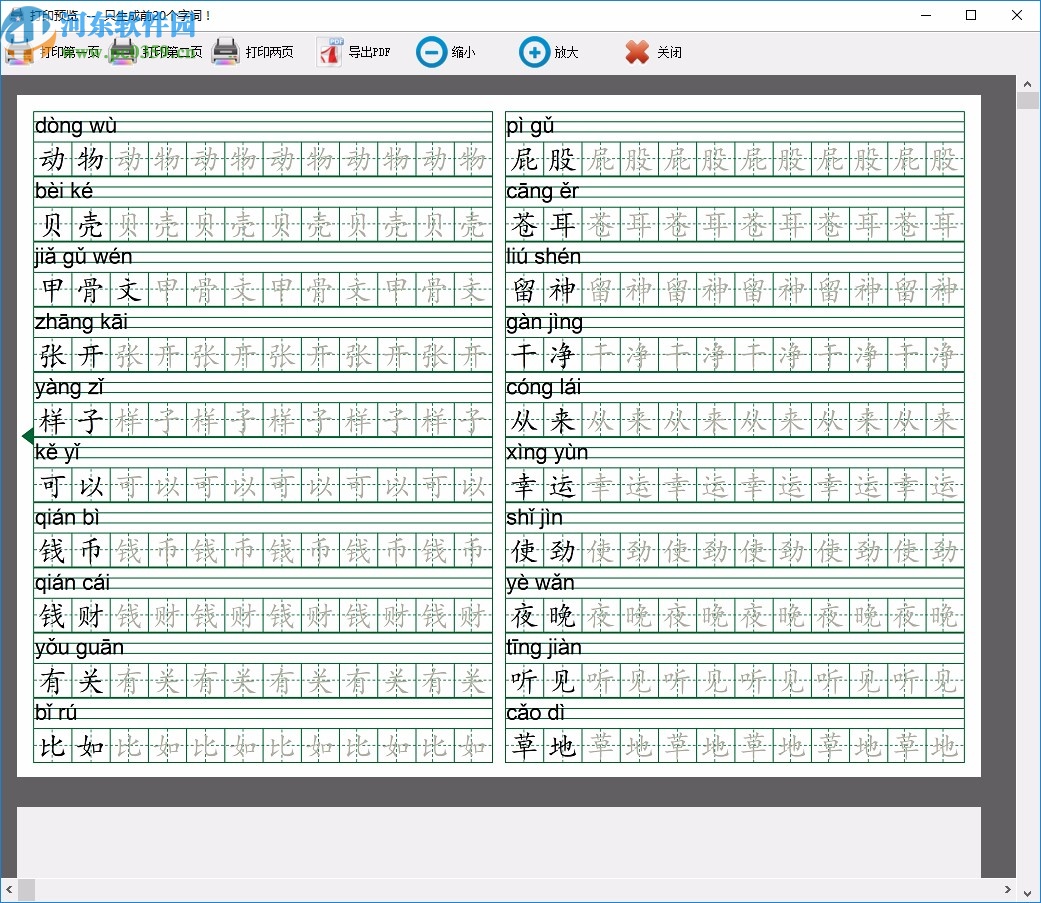
Task: Click the pinyin text "dòng wù"
Action: tap(76, 126)
